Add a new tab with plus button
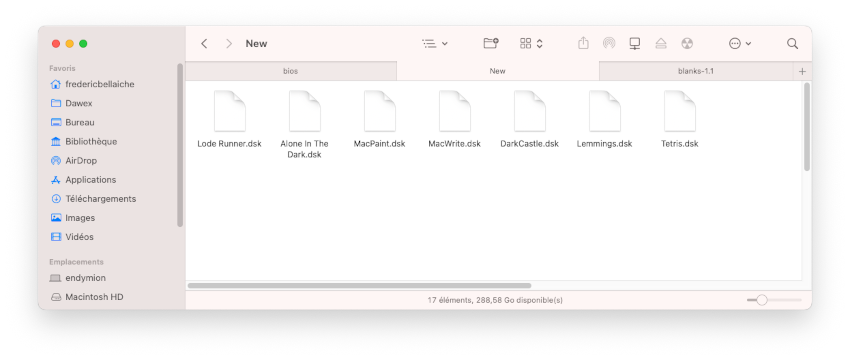Screen dimensions: 850x360 802,71
